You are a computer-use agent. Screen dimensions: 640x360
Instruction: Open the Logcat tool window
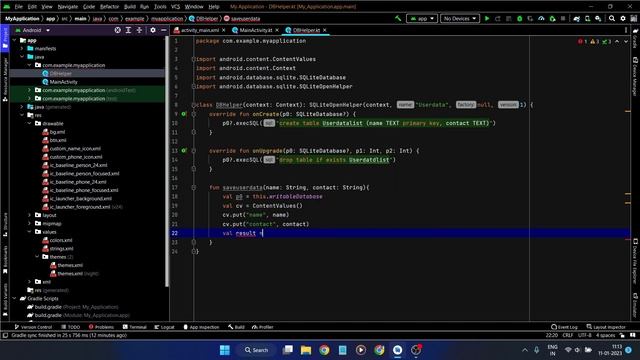[164, 327]
